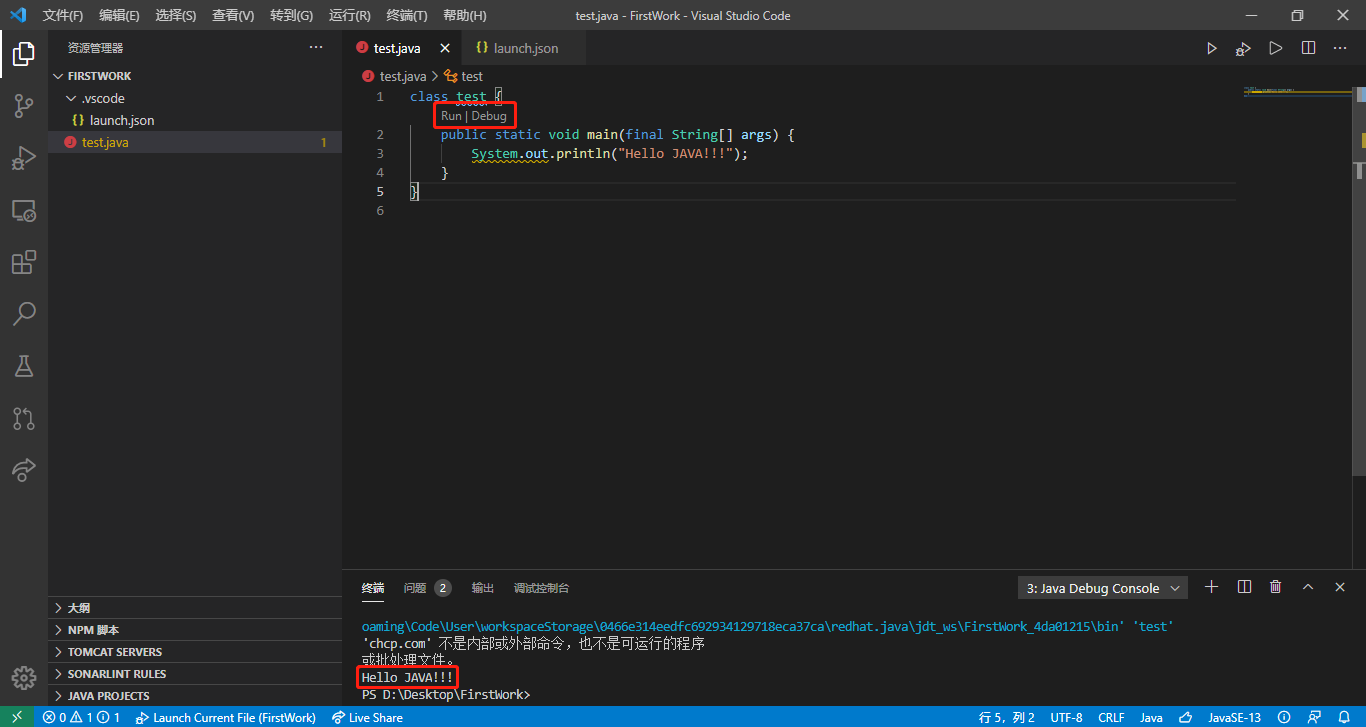Click the large white play icon beside split editor
Image resolution: width=1366 pixels, height=727 pixels.
pos(1275,48)
